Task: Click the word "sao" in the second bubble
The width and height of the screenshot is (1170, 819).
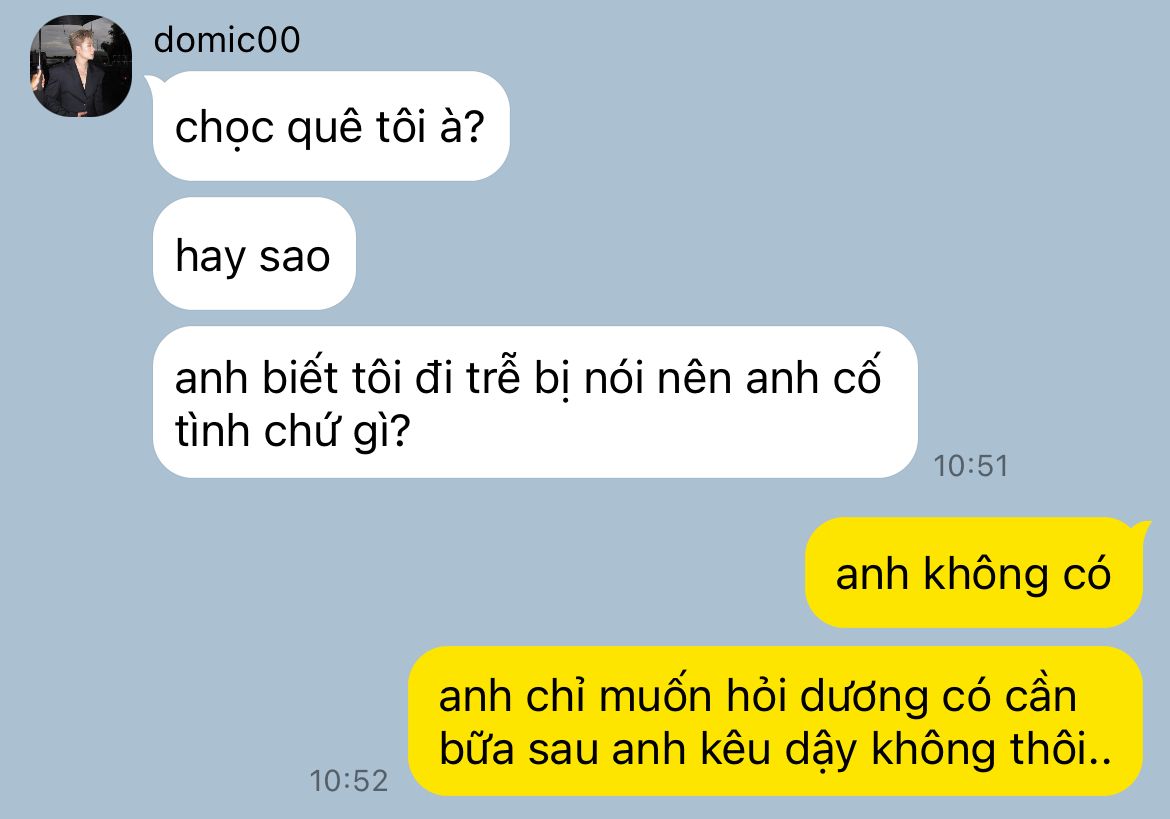Action: [294, 257]
